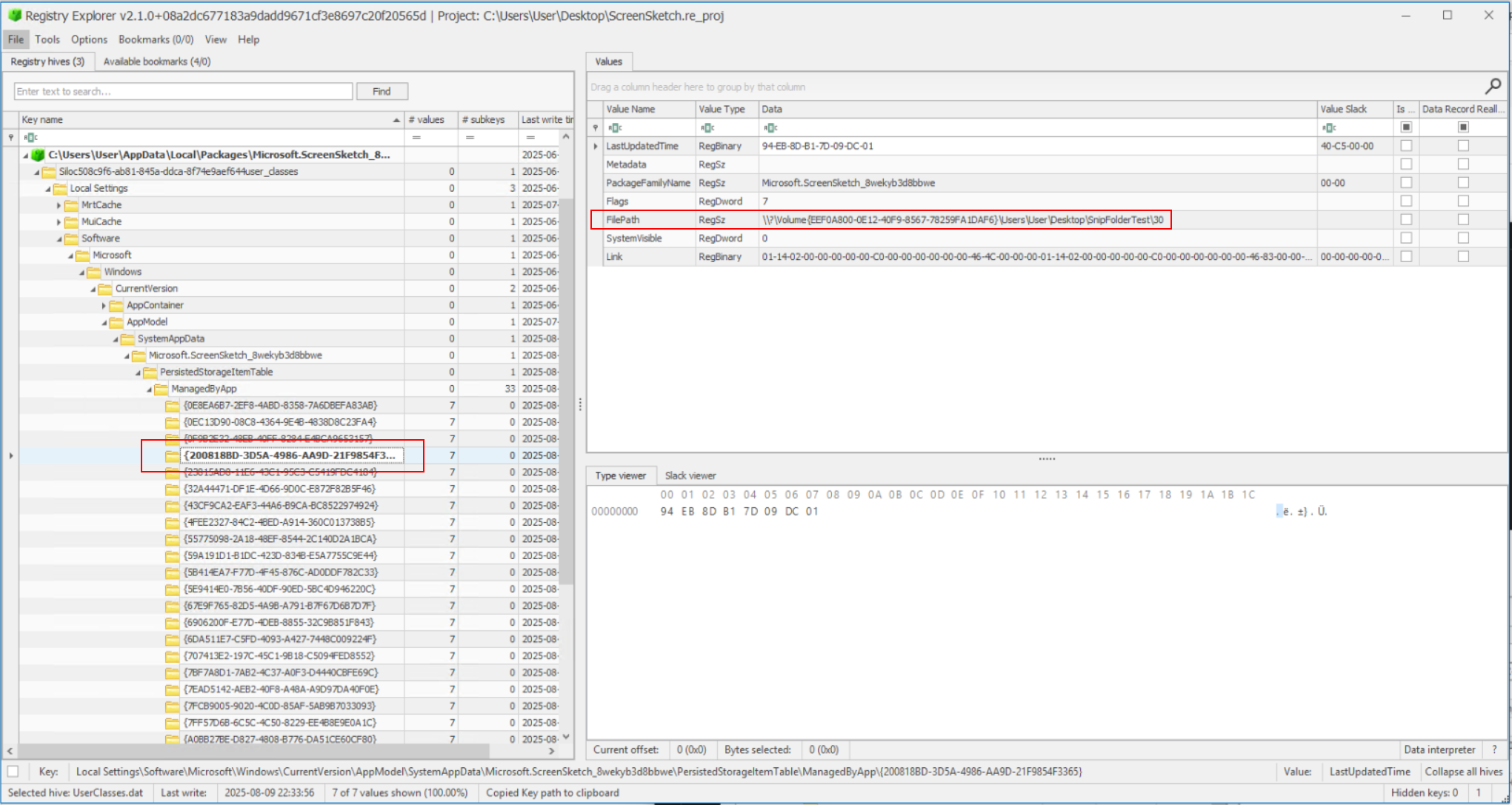Toggle the Is Deleted checkbox for SystemVisible row
The width and height of the screenshot is (1512, 805).
click(x=1406, y=238)
